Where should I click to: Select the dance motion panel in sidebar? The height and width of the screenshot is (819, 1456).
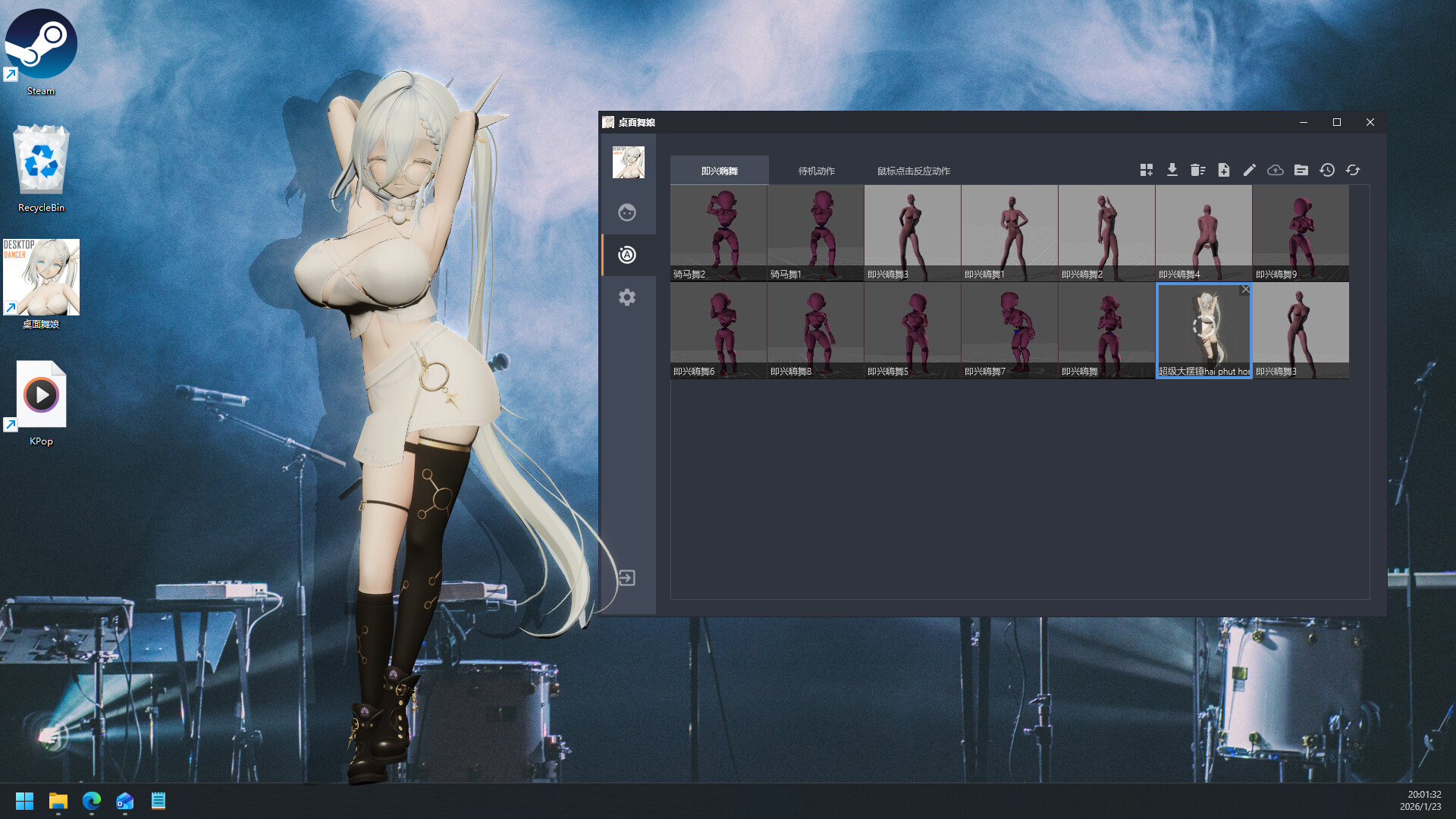click(x=626, y=255)
